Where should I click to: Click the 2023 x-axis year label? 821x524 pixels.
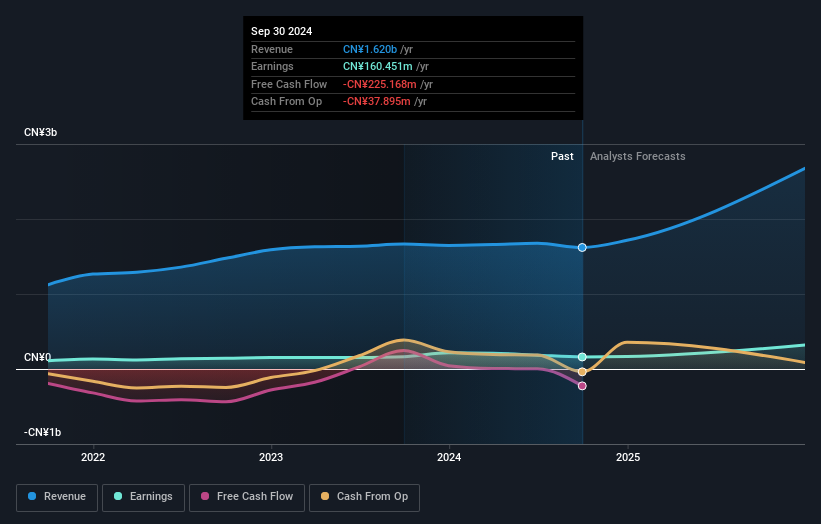click(271, 457)
